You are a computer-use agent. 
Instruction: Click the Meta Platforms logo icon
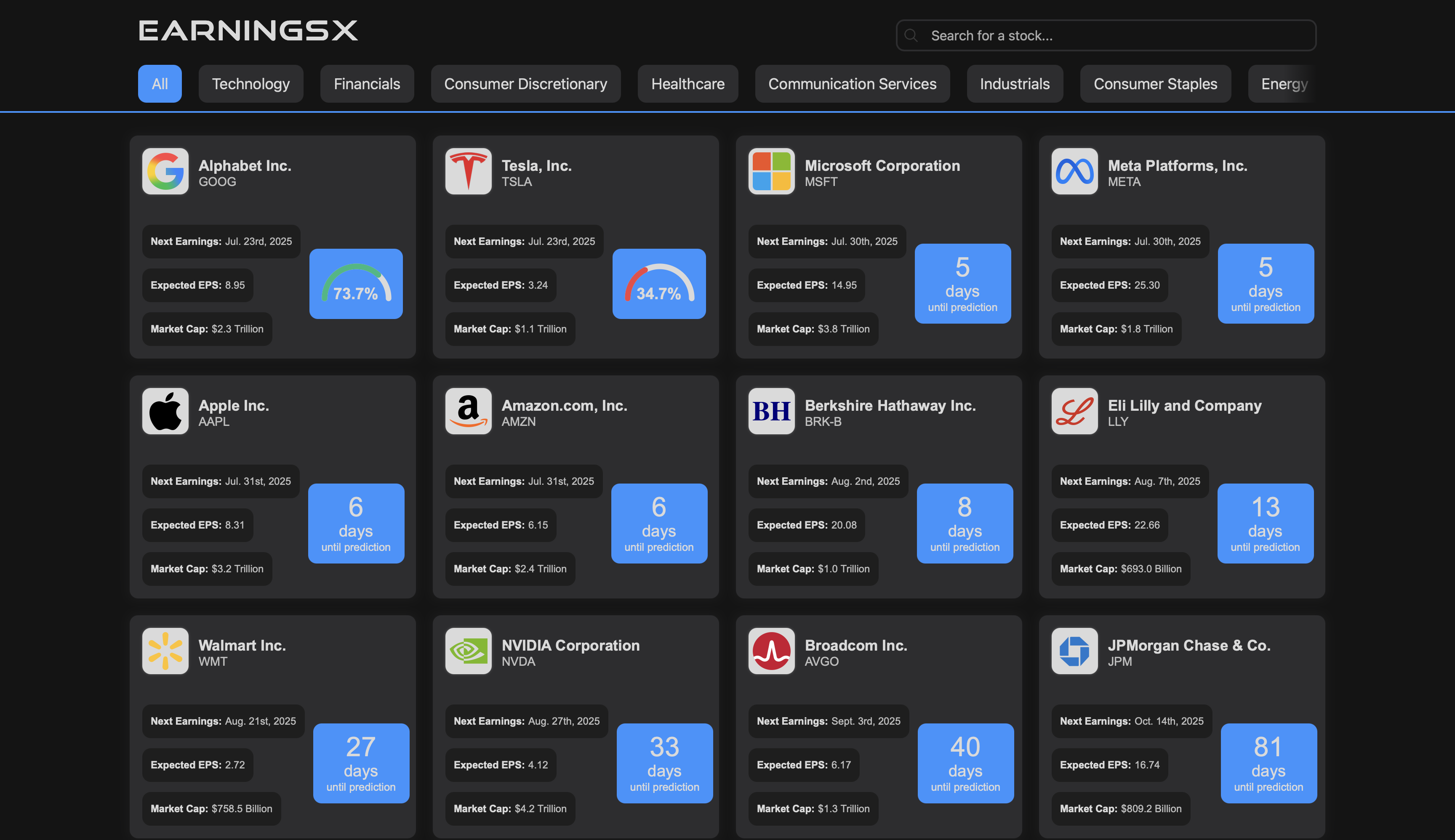tap(1074, 171)
